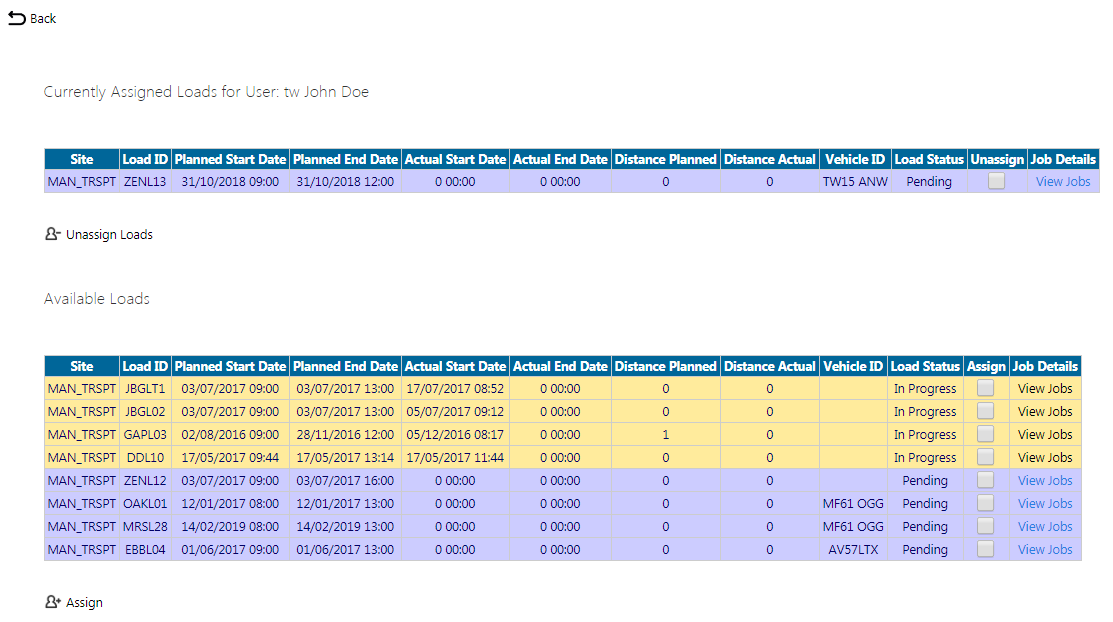Viewport: 1113px width, 622px height.
Task: Click actual start date 05/12/2016 08:17
Action: click(455, 435)
